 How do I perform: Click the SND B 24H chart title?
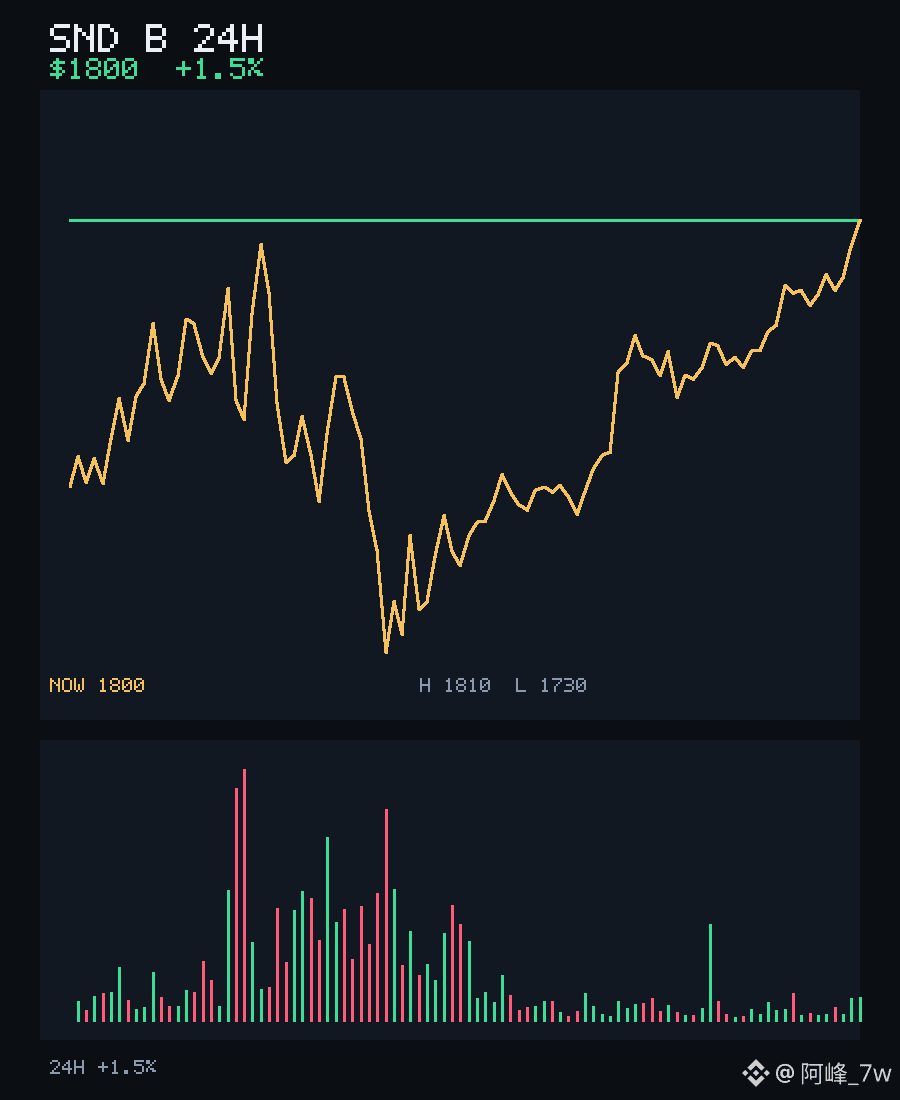click(156, 39)
